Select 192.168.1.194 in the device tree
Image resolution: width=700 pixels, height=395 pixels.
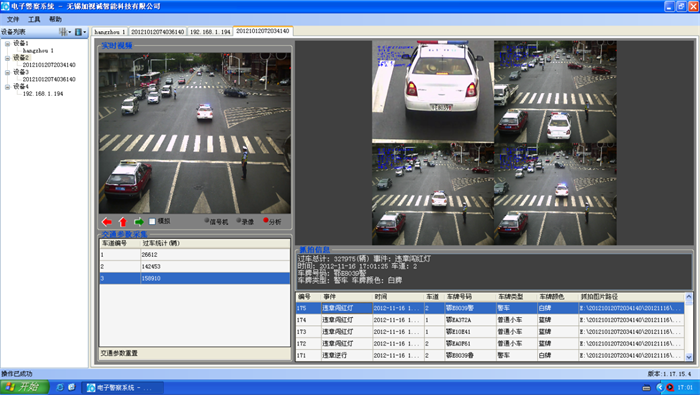click(x=43, y=94)
